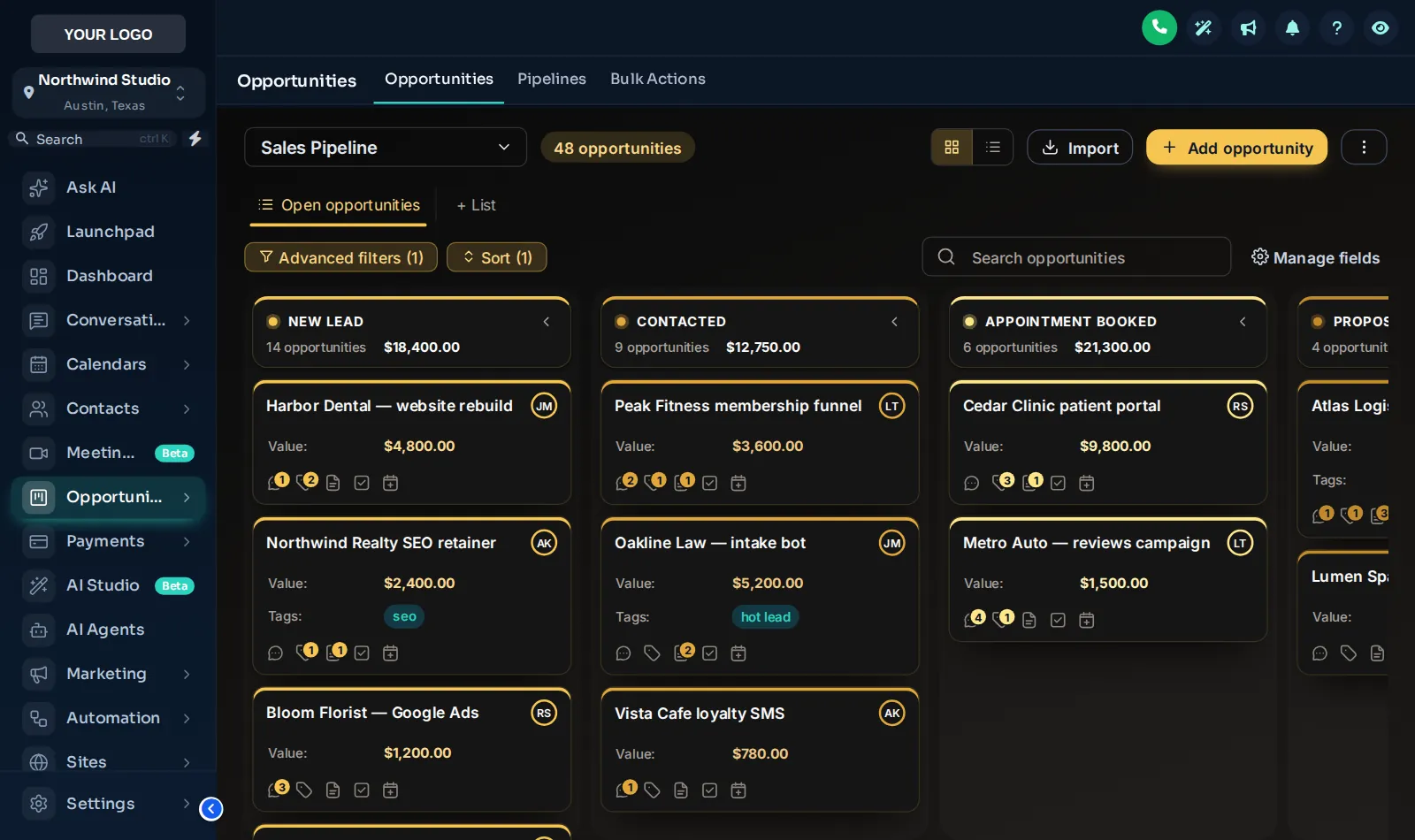Switch to Pipelines tab
Screen dimensions: 1415x840
pyautogui.click(x=552, y=80)
